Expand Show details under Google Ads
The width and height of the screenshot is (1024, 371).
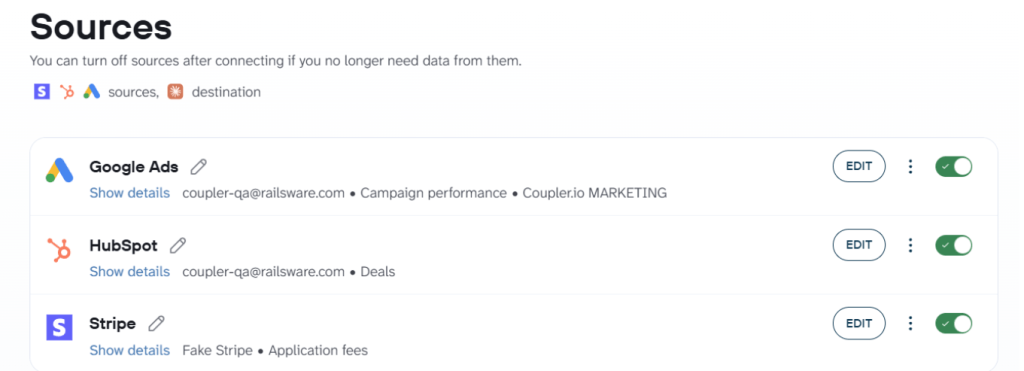pyautogui.click(x=129, y=193)
